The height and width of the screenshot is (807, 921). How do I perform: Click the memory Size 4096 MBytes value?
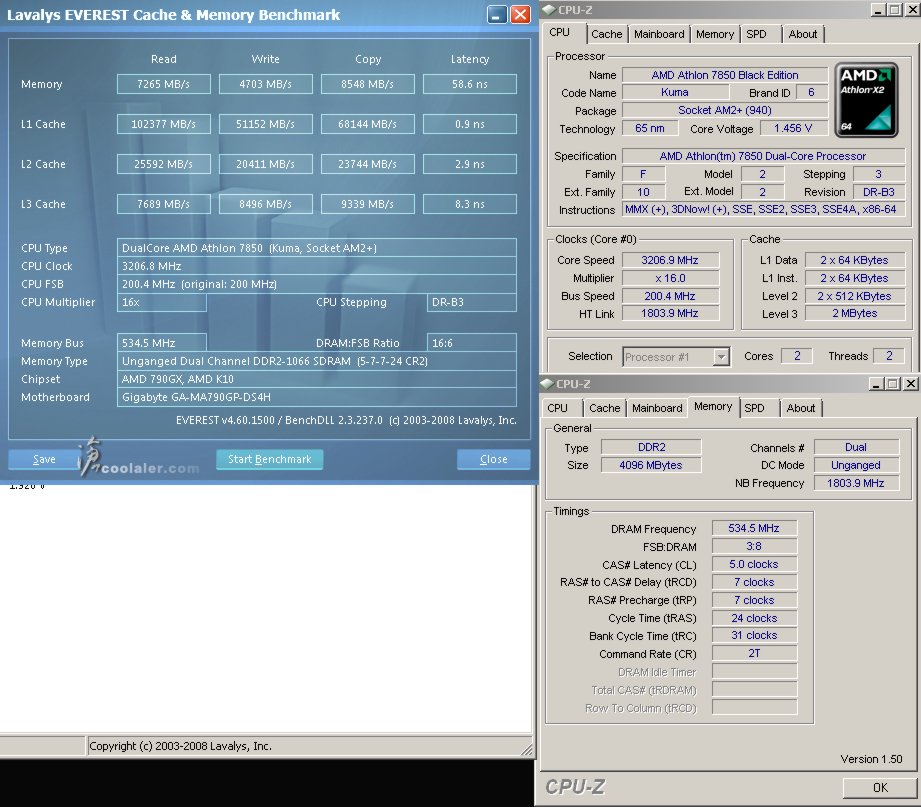651,465
